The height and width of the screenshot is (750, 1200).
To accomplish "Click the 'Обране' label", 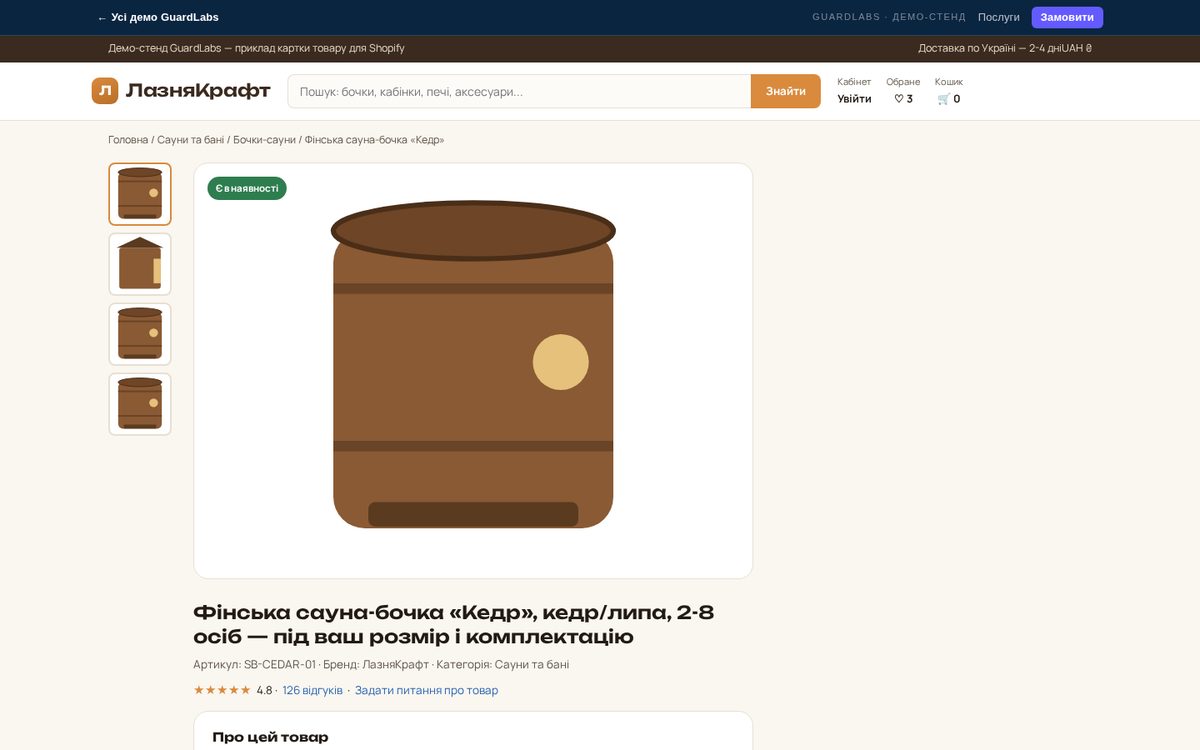I will tap(903, 82).
